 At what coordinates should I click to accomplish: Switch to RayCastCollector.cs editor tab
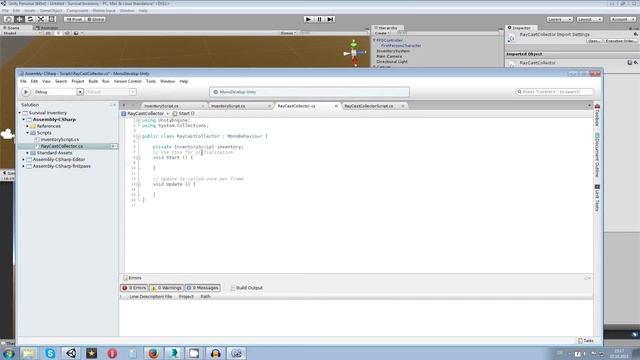pos(296,106)
